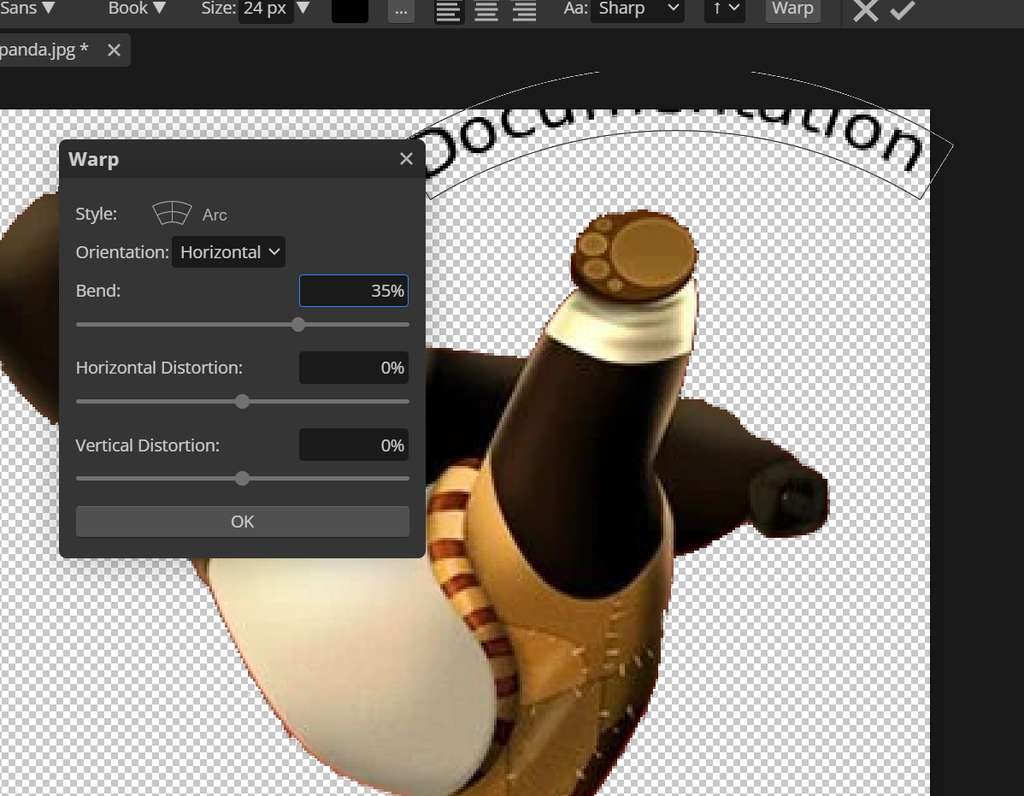The height and width of the screenshot is (796, 1024).
Task: Confirm text editing with checkmark icon
Action: coord(903,10)
